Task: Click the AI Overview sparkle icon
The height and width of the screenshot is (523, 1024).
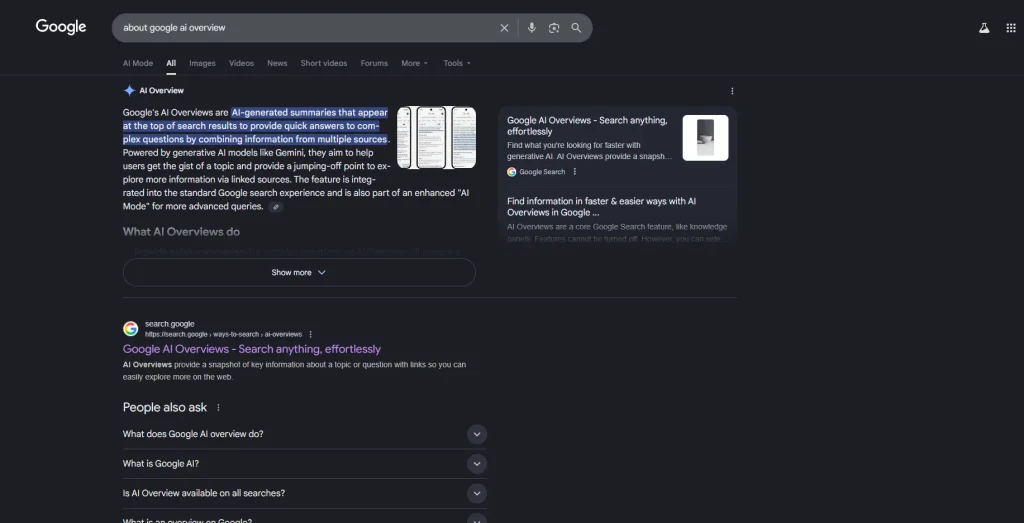Action: click(x=129, y=91)
